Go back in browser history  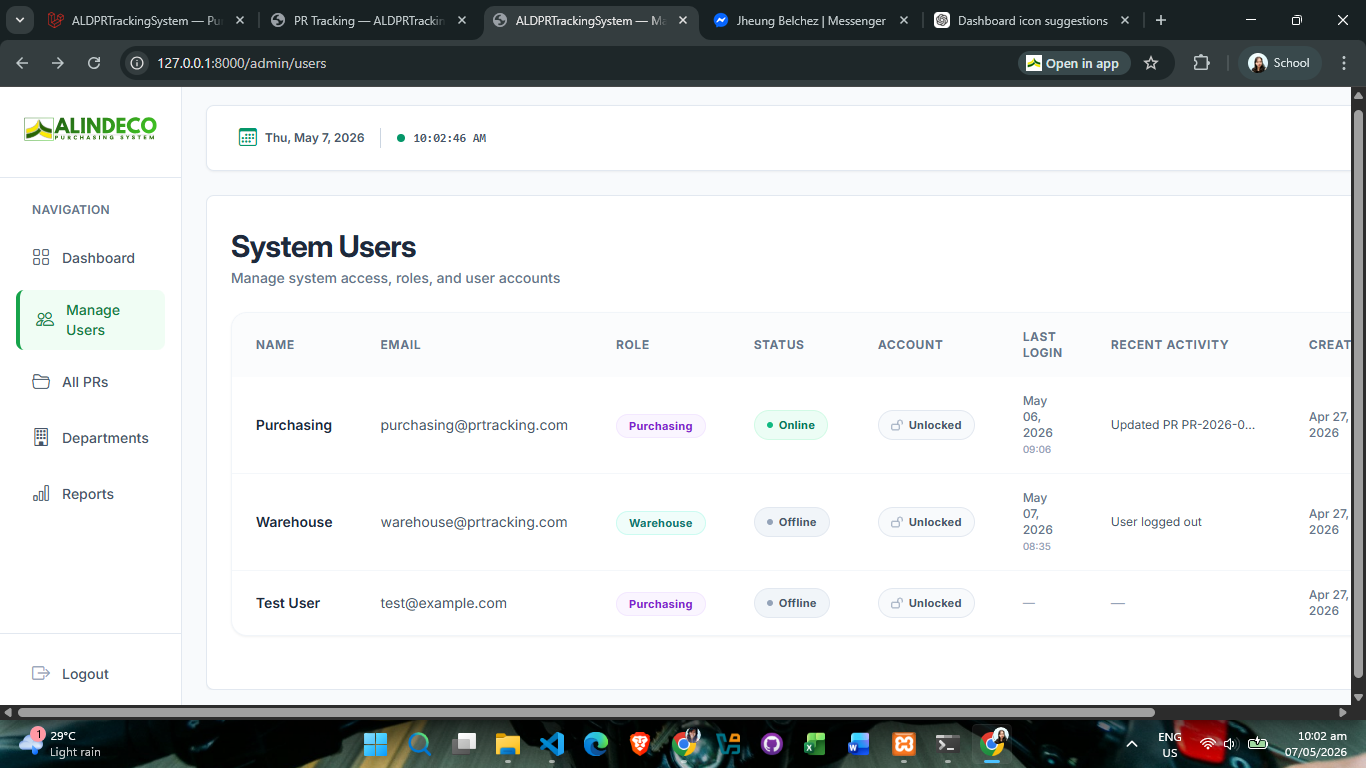point(22,63)
